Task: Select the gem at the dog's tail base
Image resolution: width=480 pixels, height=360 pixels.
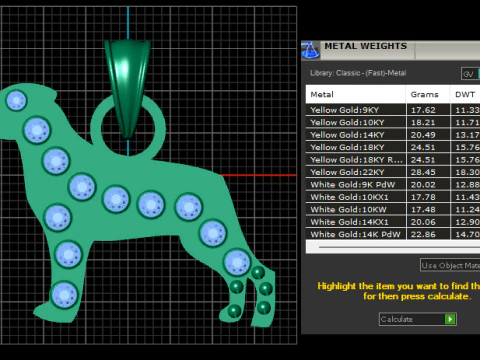Action: pos(189,207)
